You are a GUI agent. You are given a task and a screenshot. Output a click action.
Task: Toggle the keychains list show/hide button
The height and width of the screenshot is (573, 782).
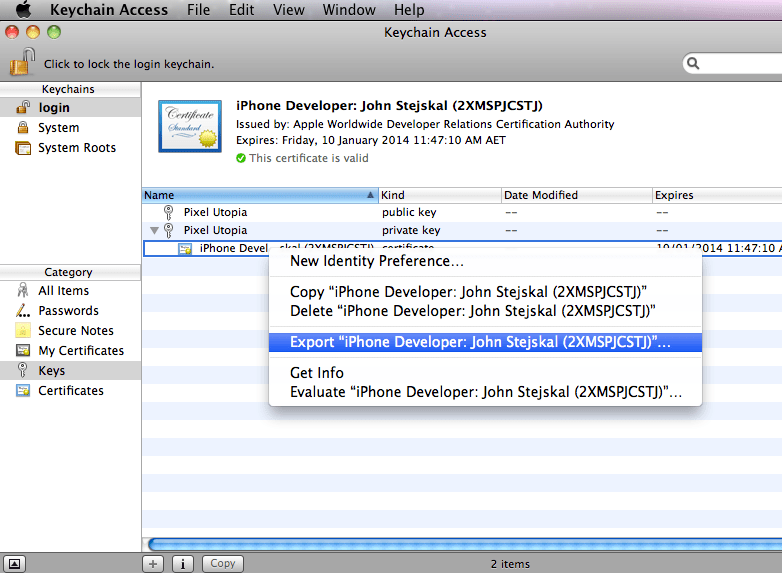pos(14,564)
